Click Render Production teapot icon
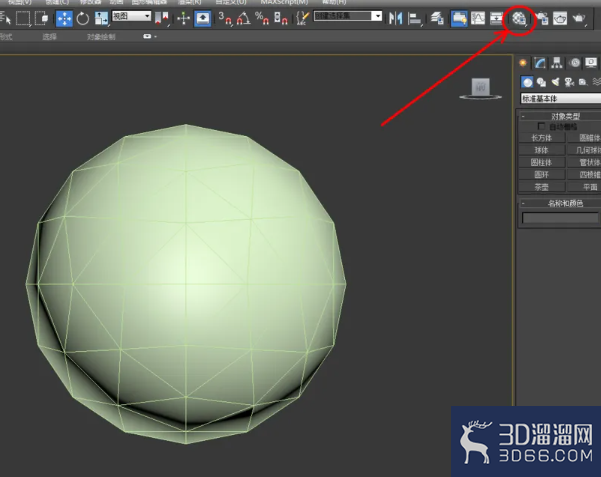601x477 pixels. click(579, 18)
